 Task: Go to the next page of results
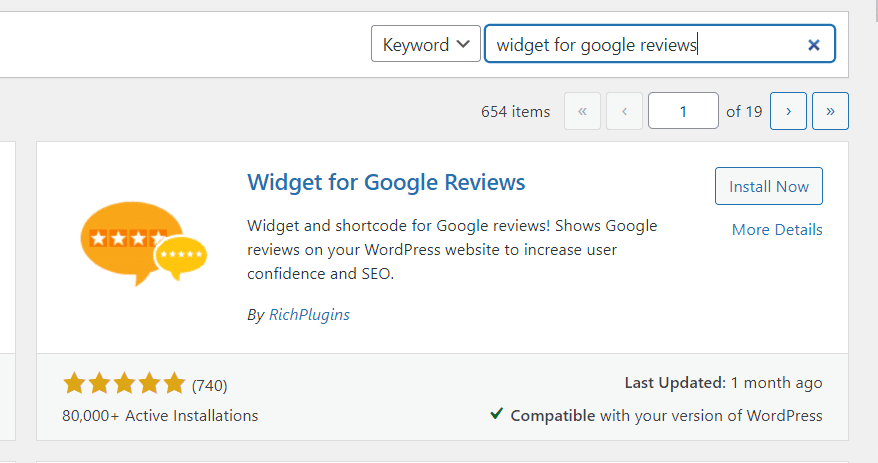click(x=789, y=111)
